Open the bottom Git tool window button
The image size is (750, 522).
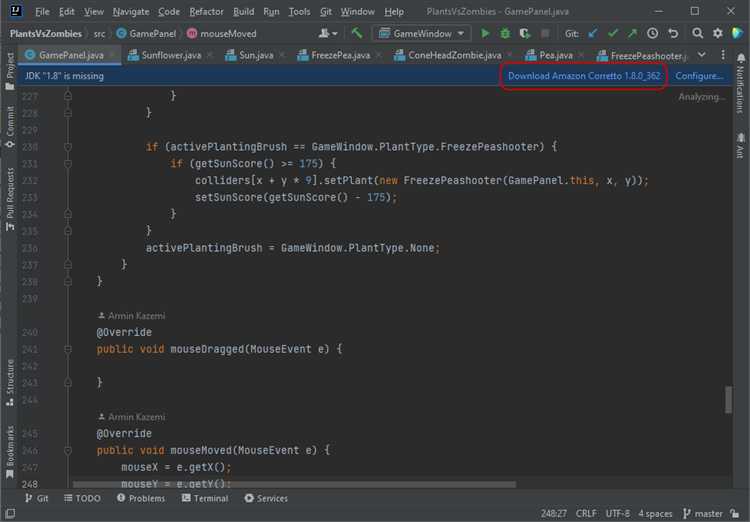pyautogui.click(x=36, y=498)
